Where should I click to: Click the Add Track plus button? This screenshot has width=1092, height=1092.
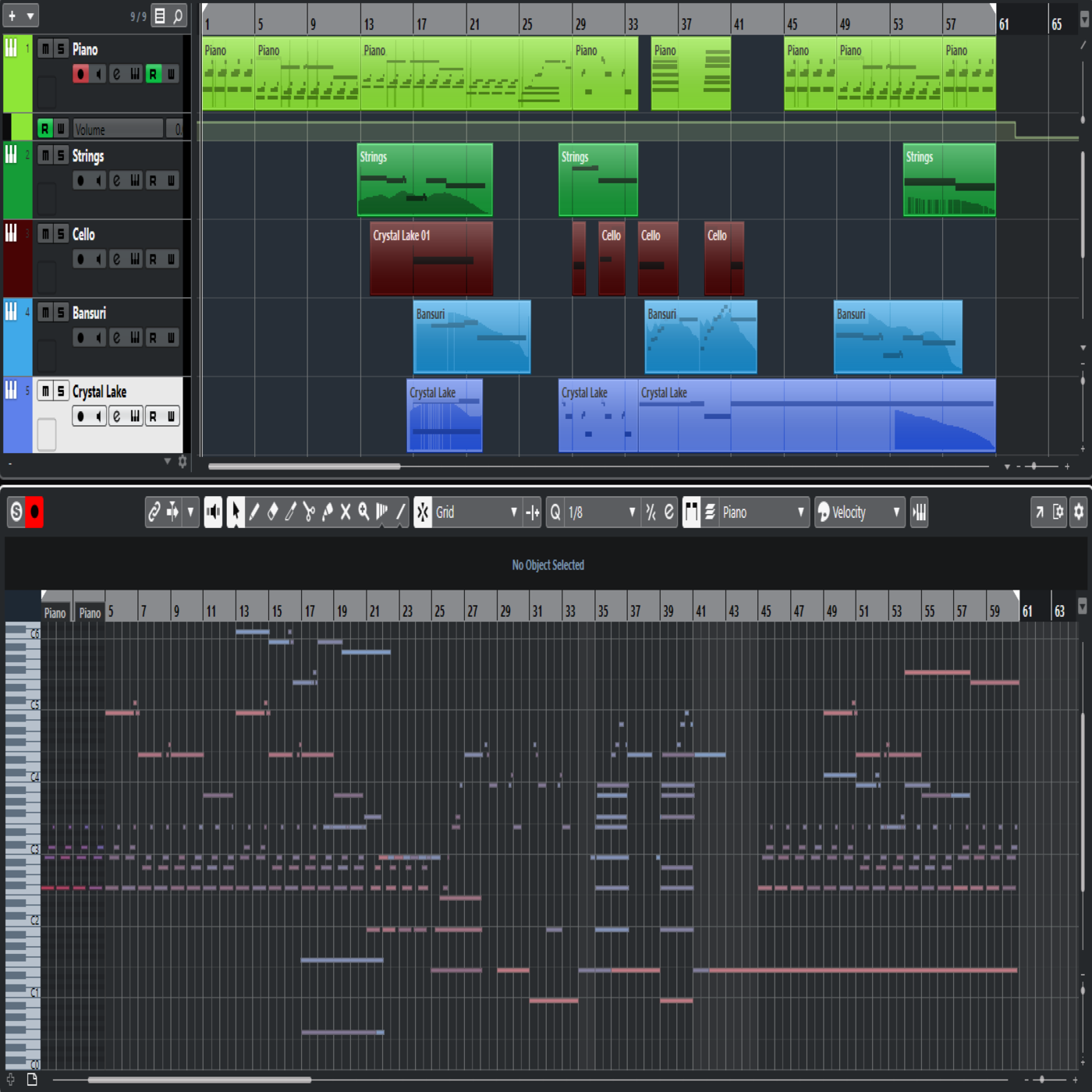coord(12,16)
